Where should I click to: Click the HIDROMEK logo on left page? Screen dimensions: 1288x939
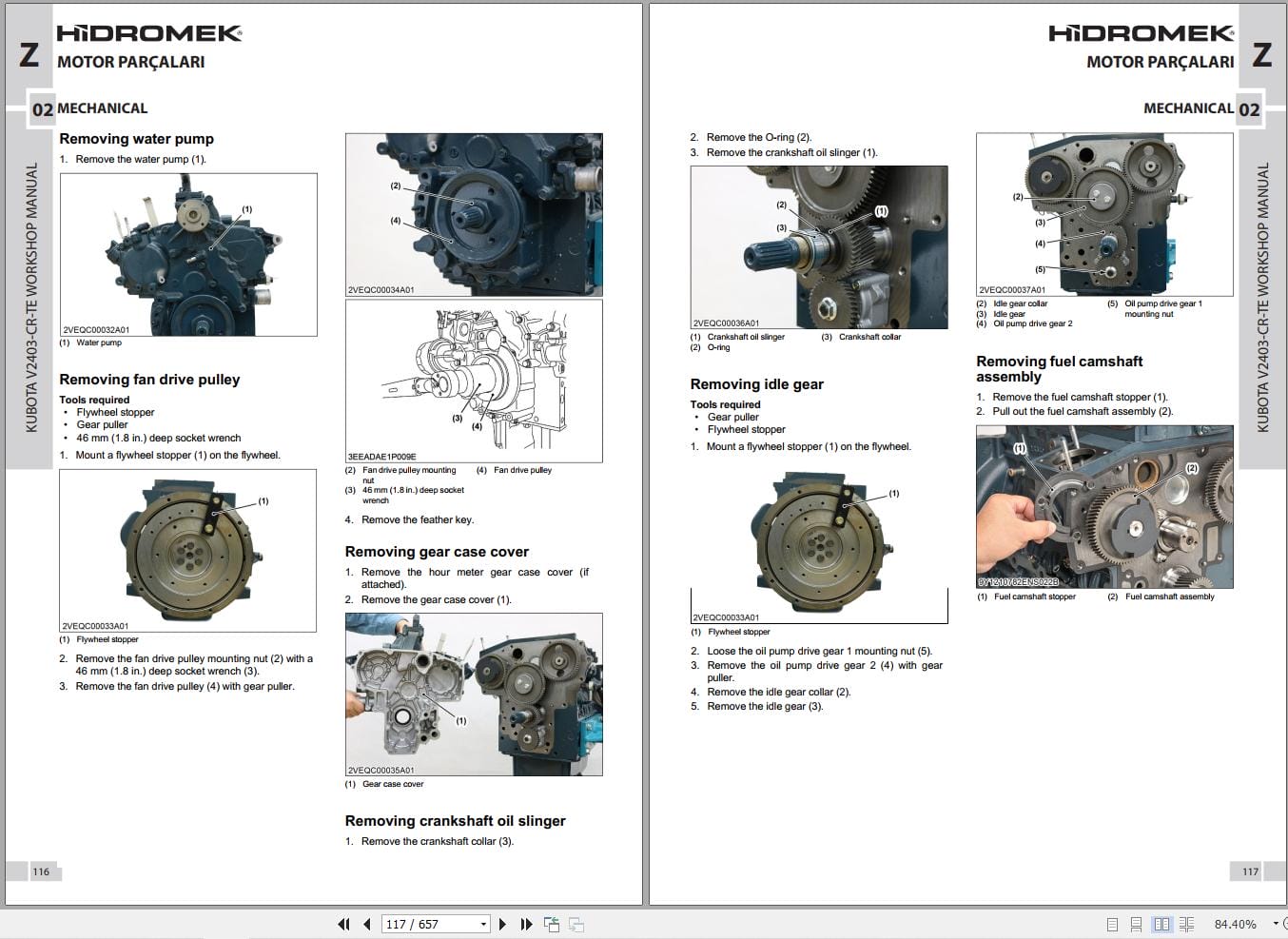coord(149,33)
